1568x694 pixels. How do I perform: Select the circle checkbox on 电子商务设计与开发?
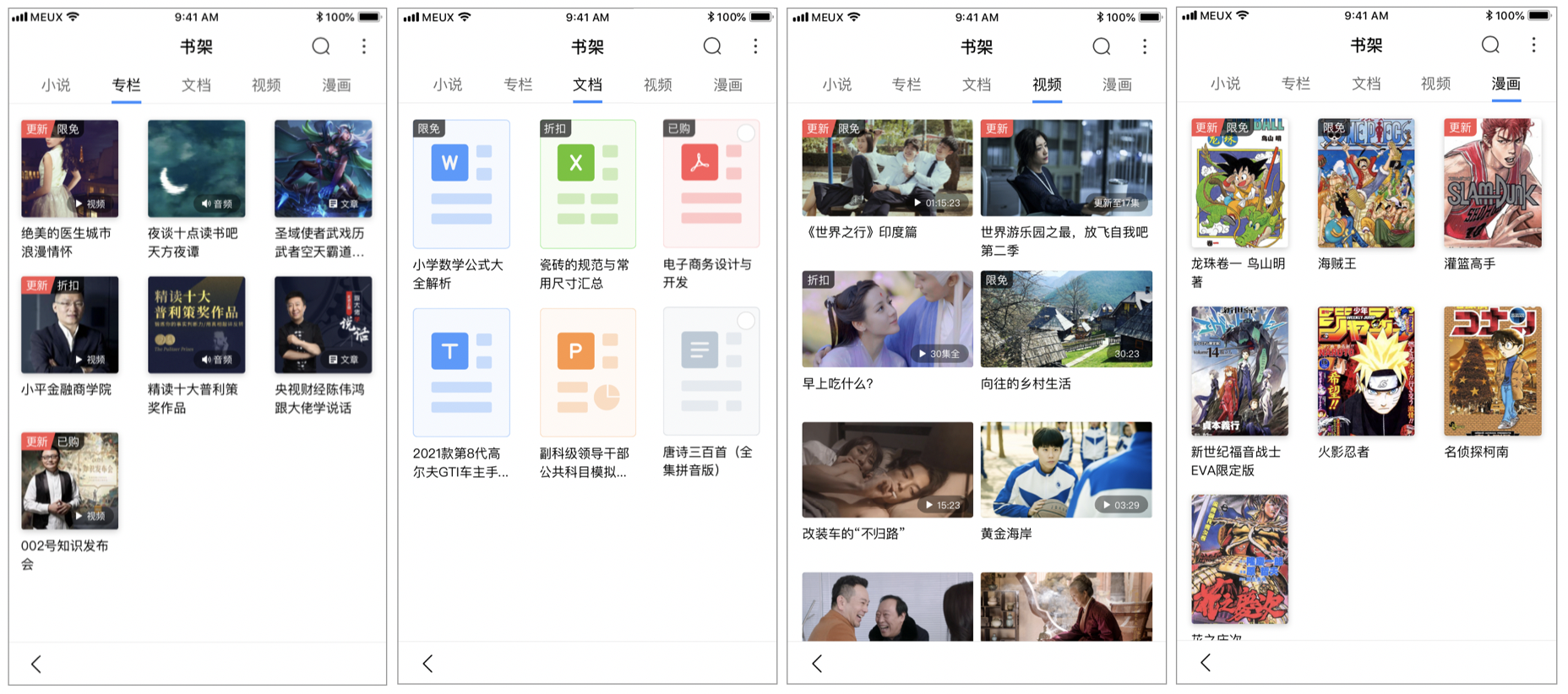pos(746,133)
